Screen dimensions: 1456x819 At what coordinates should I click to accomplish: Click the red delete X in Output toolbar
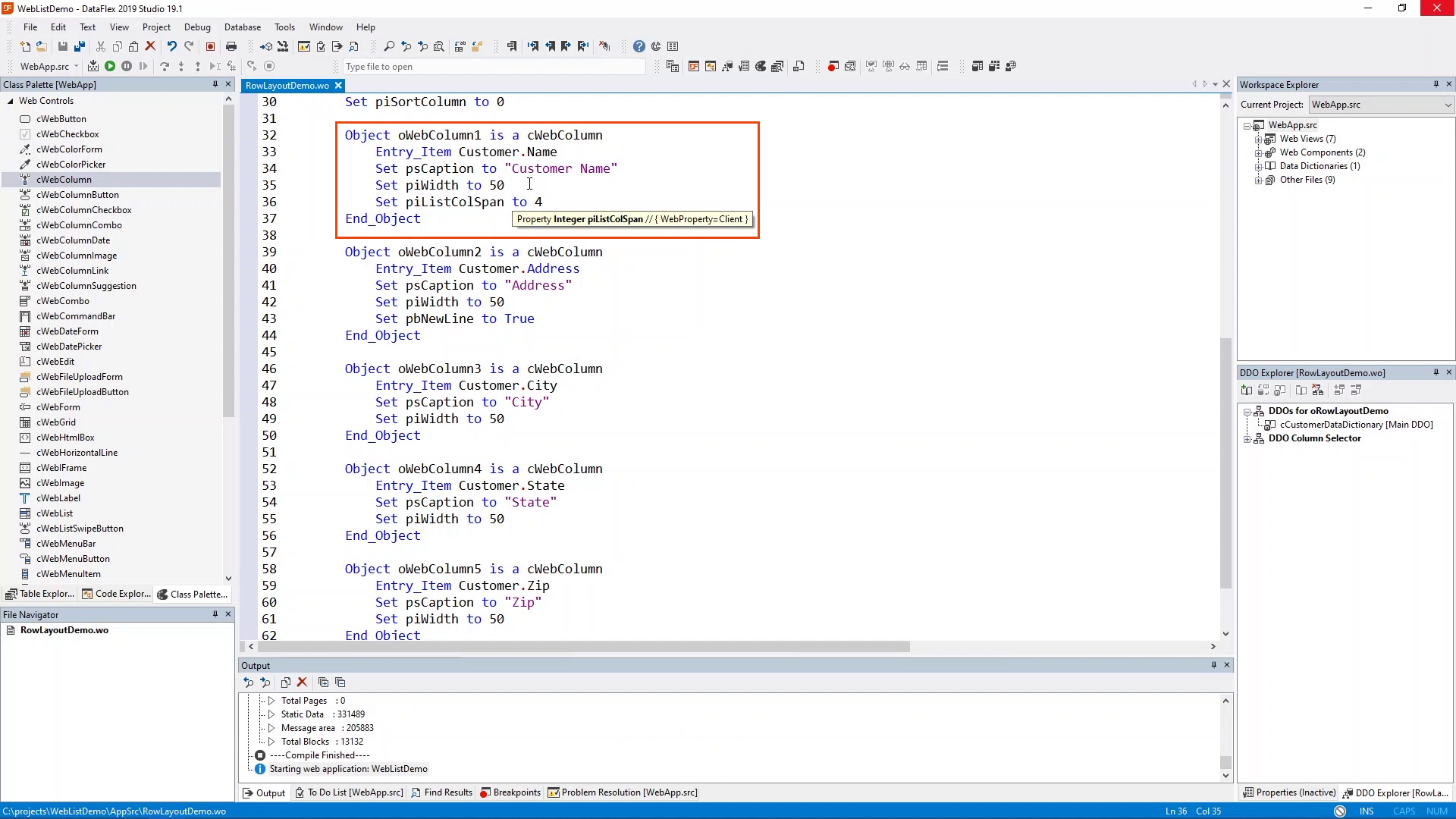pyautogui.click(x=302, y=682)
